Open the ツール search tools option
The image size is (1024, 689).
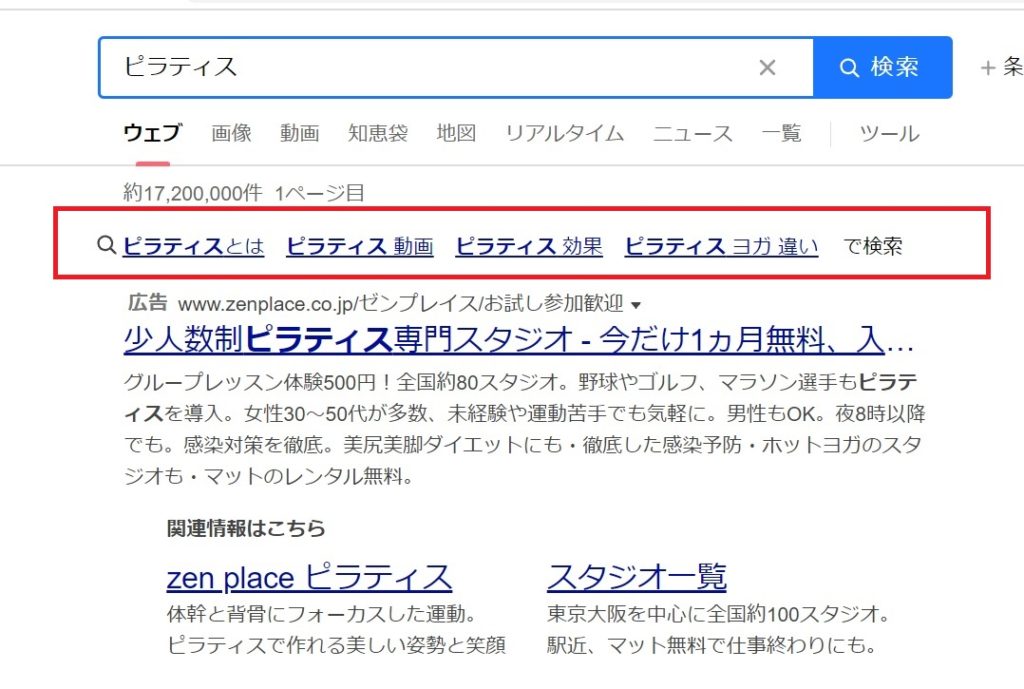[x=889, y=134]
